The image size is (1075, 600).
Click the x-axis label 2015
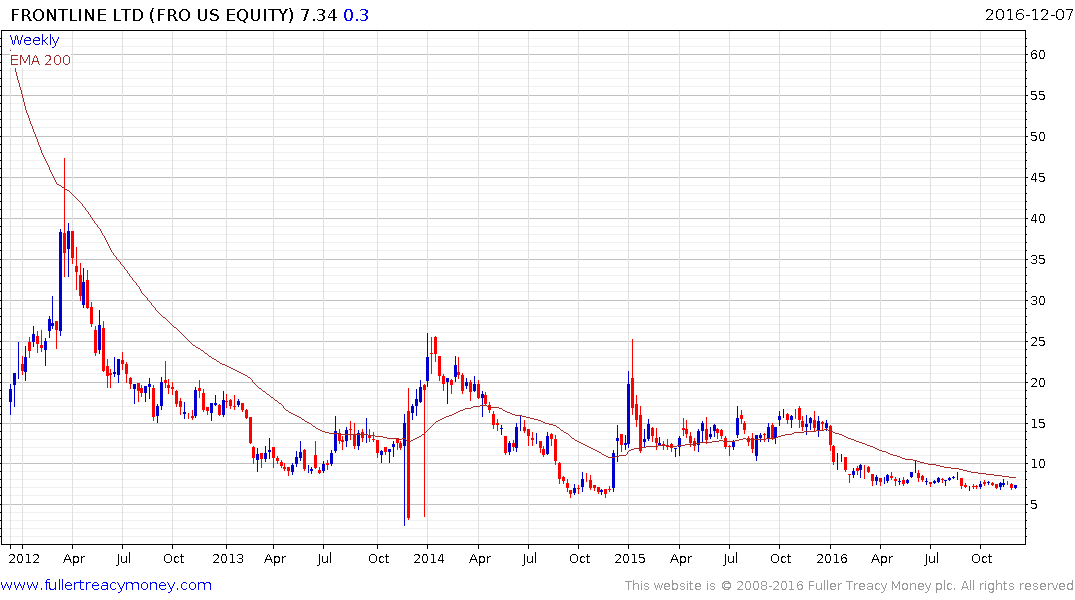(629, 558)
